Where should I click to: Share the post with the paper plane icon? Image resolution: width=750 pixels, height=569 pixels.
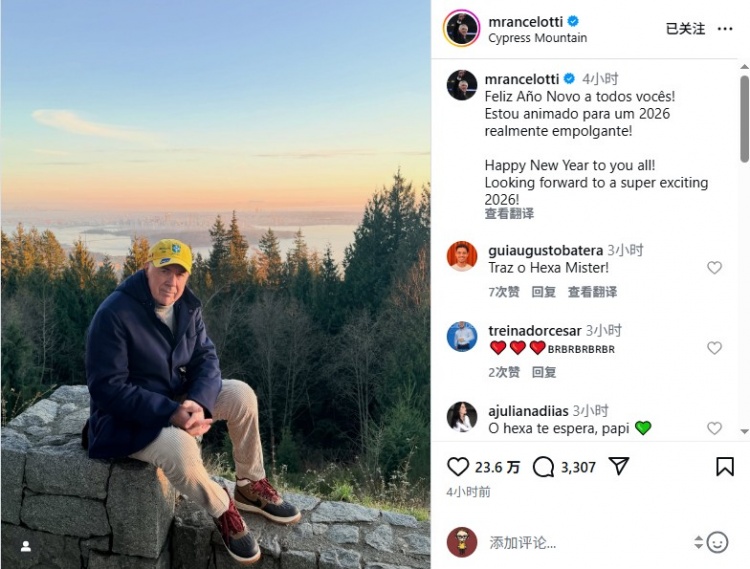click(x=619, y=467)
